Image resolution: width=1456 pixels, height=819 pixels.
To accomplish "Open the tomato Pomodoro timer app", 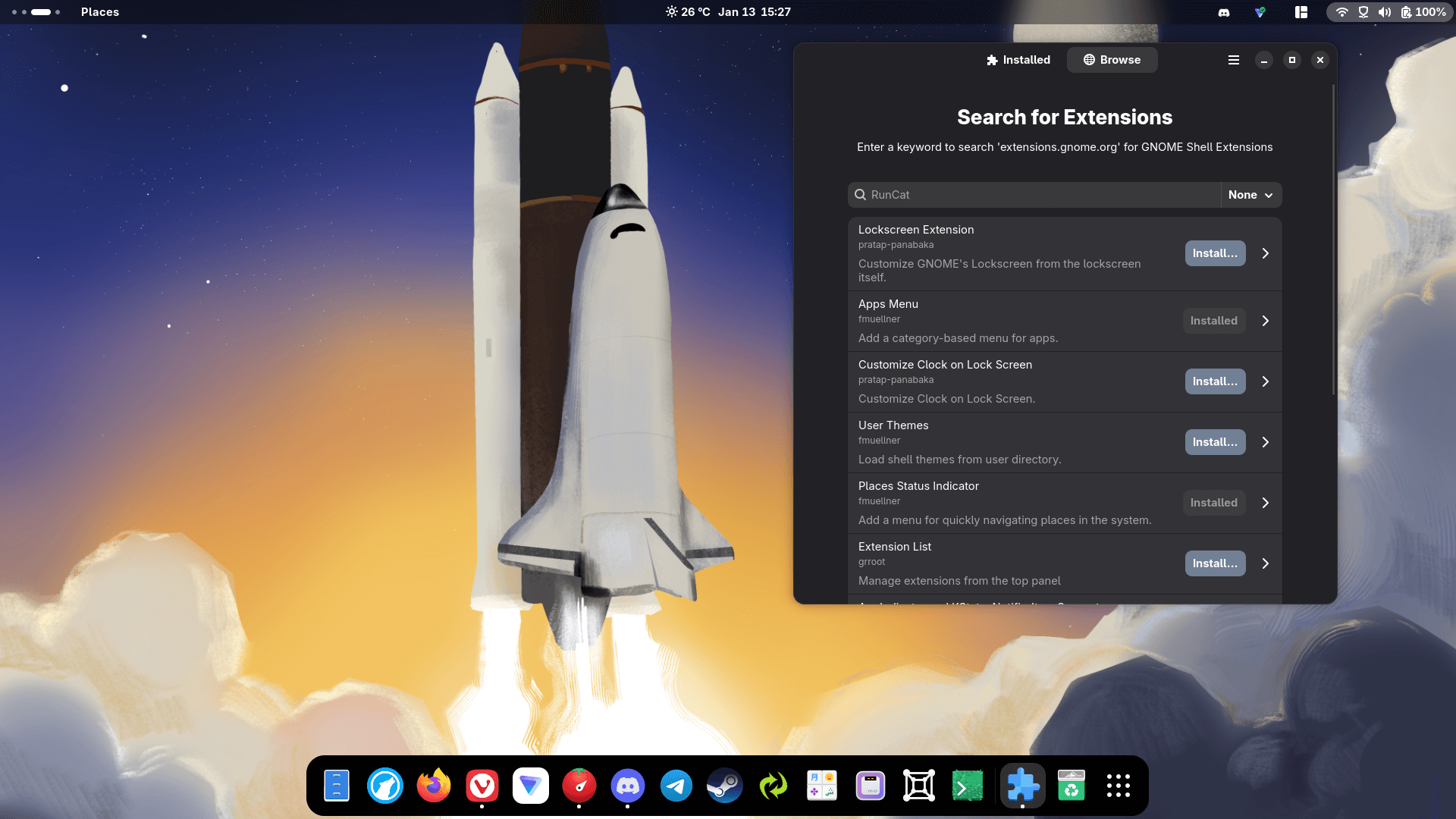I will coord(579,786).
